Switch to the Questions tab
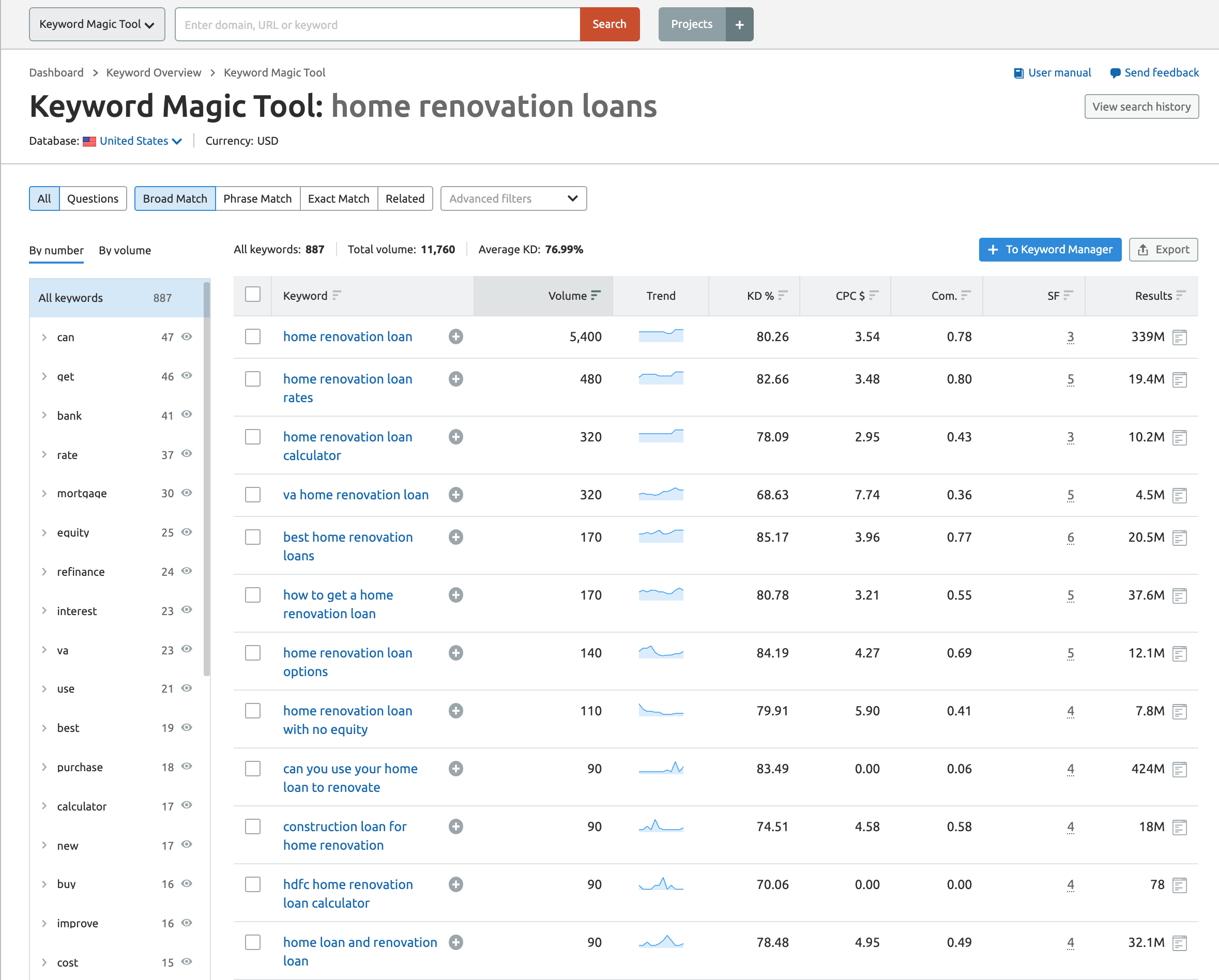 (93, 199)
